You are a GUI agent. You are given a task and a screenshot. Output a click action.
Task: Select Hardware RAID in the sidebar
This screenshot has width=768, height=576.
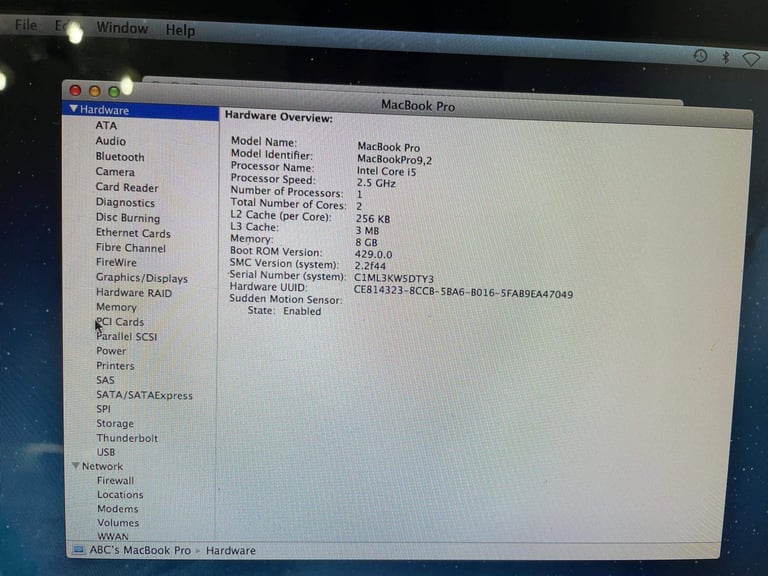134,293
